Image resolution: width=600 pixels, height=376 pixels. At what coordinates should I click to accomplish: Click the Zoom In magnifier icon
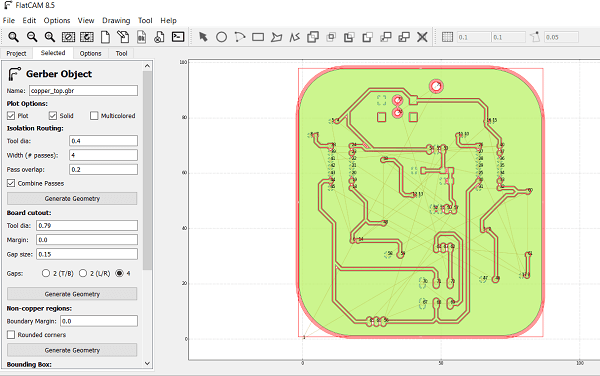[x=50, y=37]
